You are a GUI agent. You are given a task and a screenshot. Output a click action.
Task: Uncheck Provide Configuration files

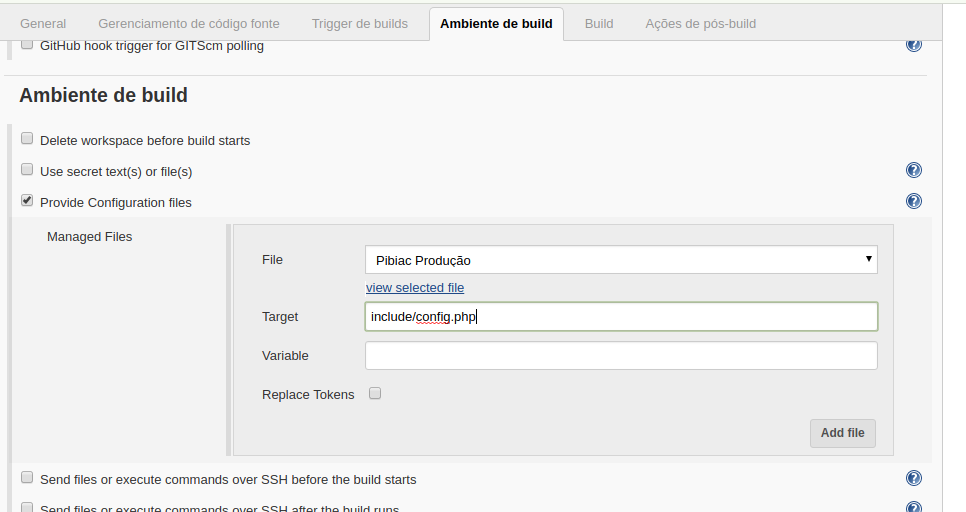pyautogui.click(x=27, y=200)
